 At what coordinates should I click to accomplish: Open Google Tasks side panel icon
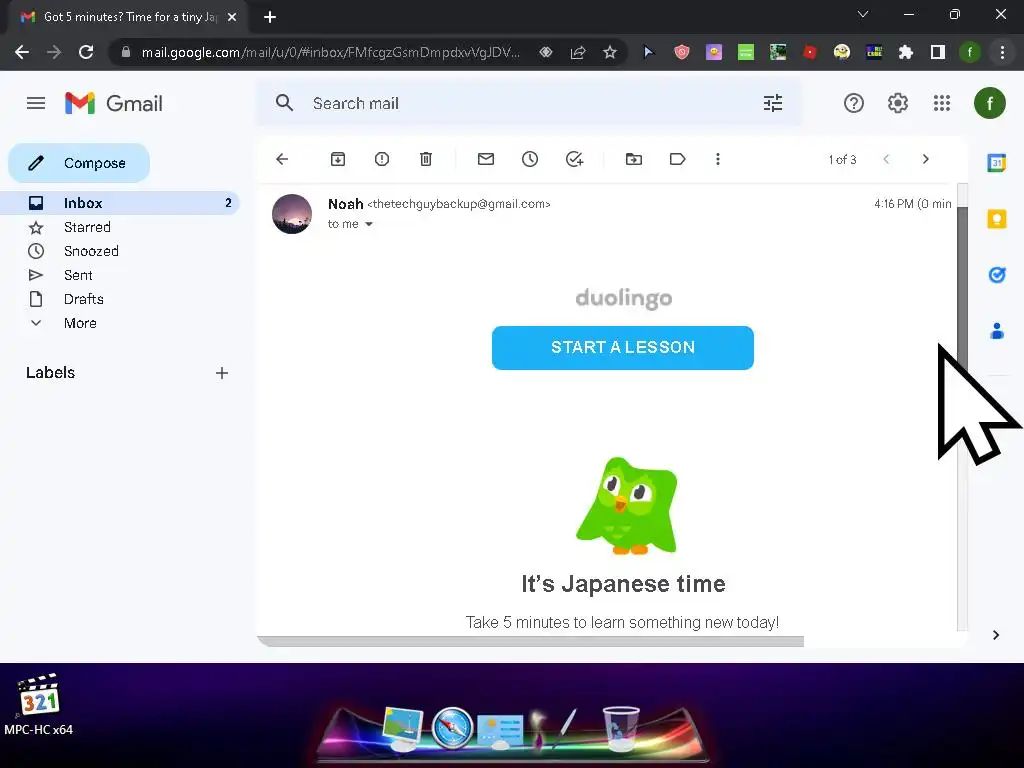point(997,275)
